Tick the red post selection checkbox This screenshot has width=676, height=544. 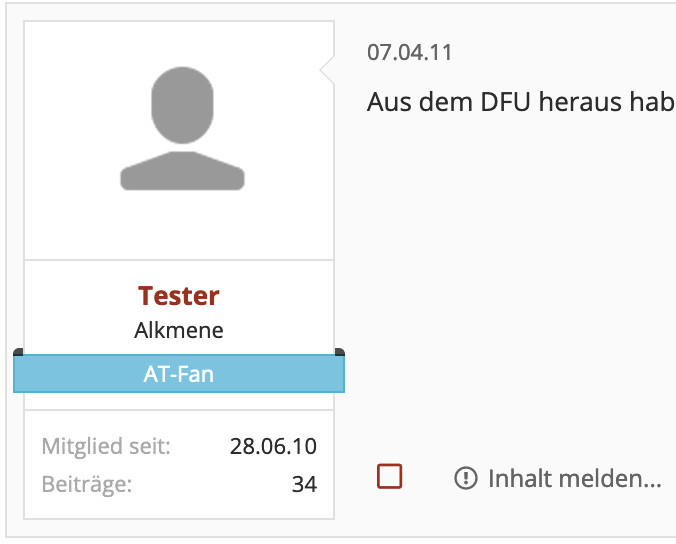coord(389,476)
